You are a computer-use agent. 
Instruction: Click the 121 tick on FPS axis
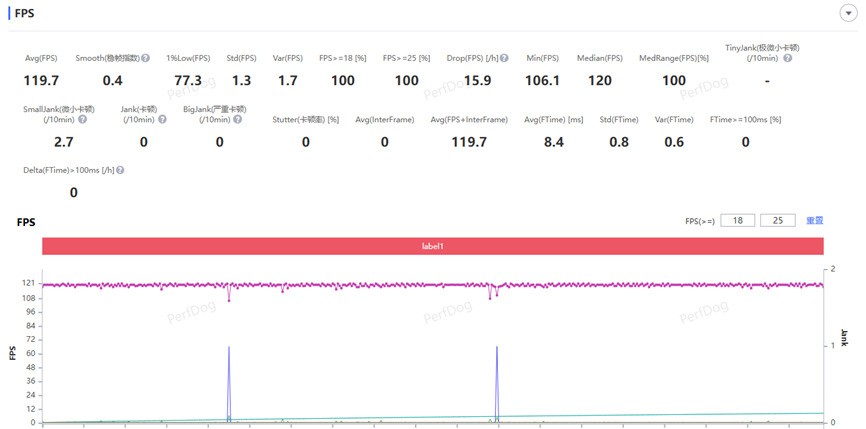29,283
